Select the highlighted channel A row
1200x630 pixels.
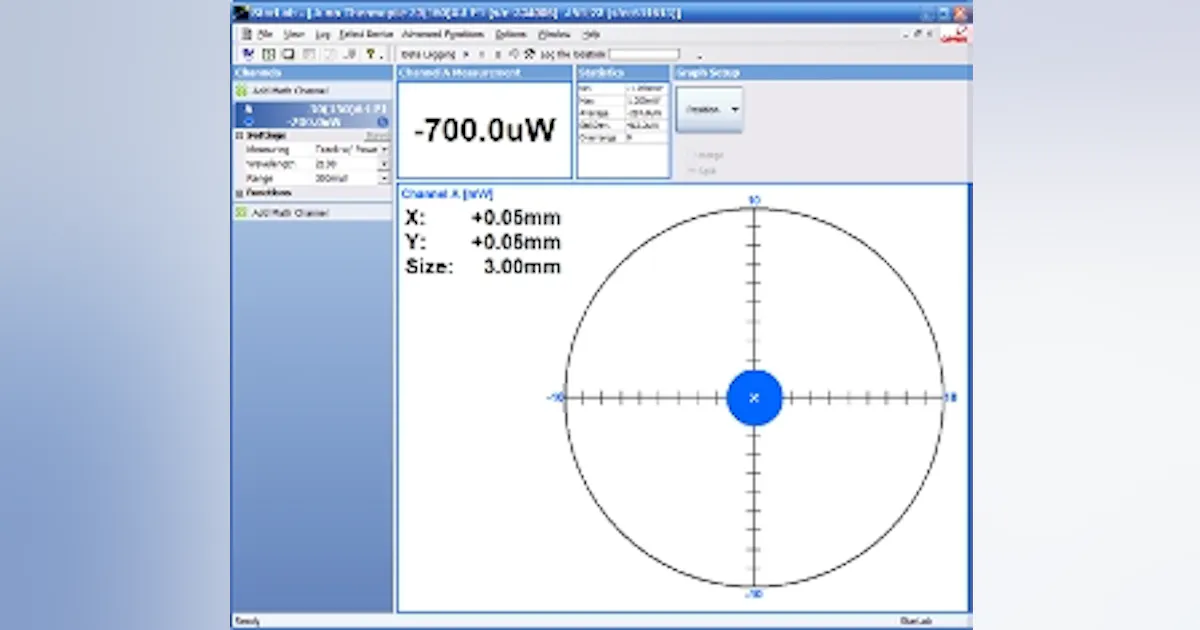312,115
